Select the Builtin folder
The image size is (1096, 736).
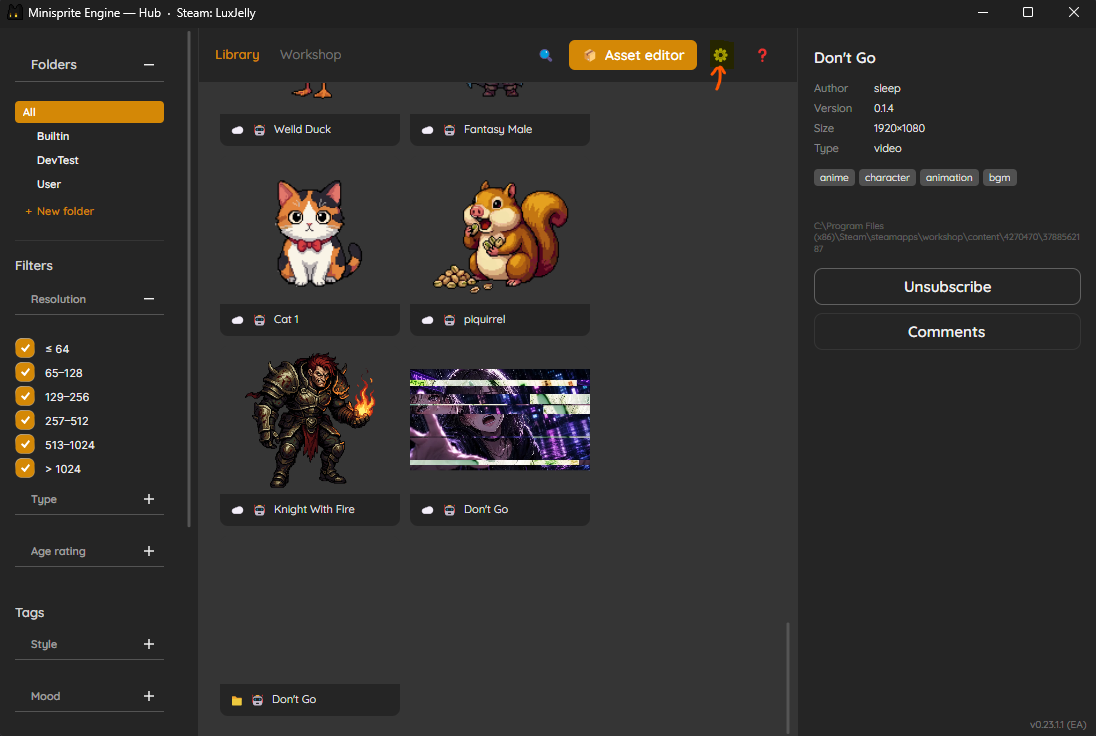click(53, 136)
